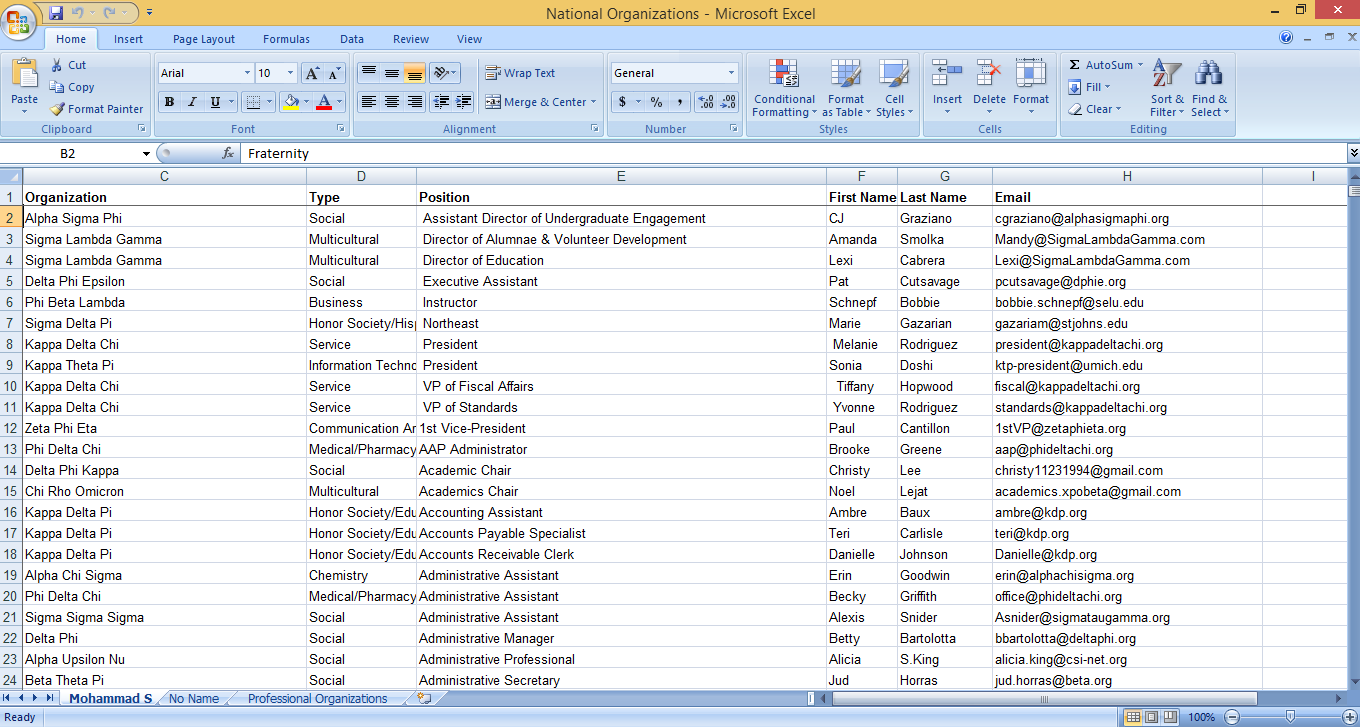Click the zoom slider handle
Viewport: 1360px width, 727px height.
pyautogui.click(x=1290, y=717)
